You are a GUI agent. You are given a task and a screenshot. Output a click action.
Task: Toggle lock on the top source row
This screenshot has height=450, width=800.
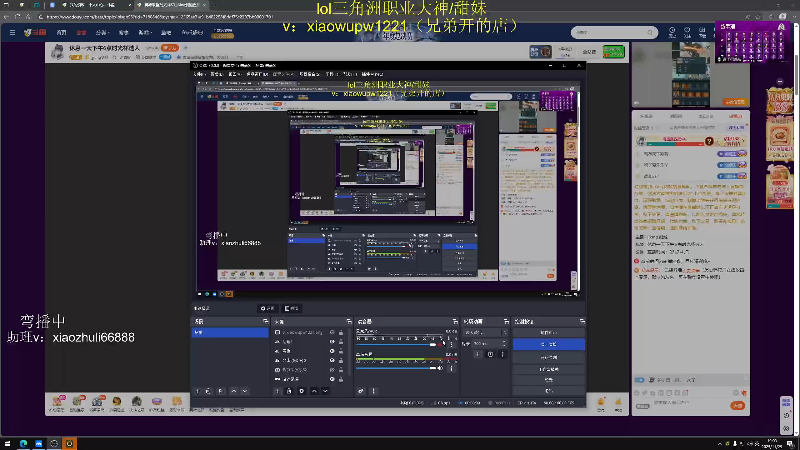click(341, 333)
